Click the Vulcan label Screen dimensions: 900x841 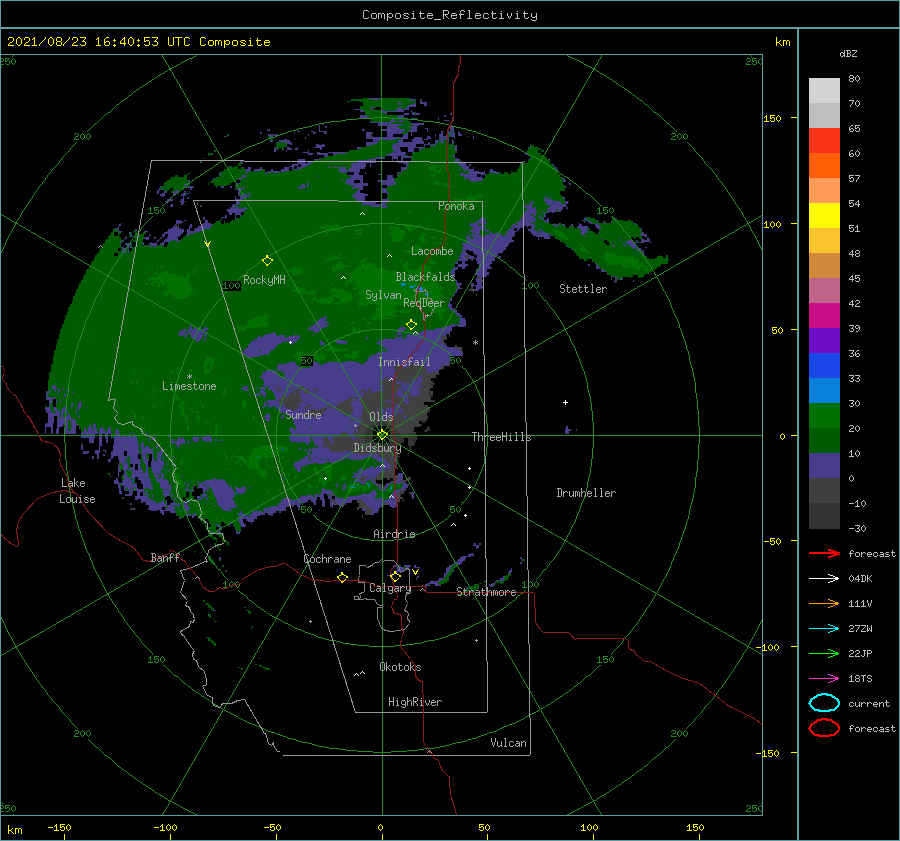tap(508, 743)
